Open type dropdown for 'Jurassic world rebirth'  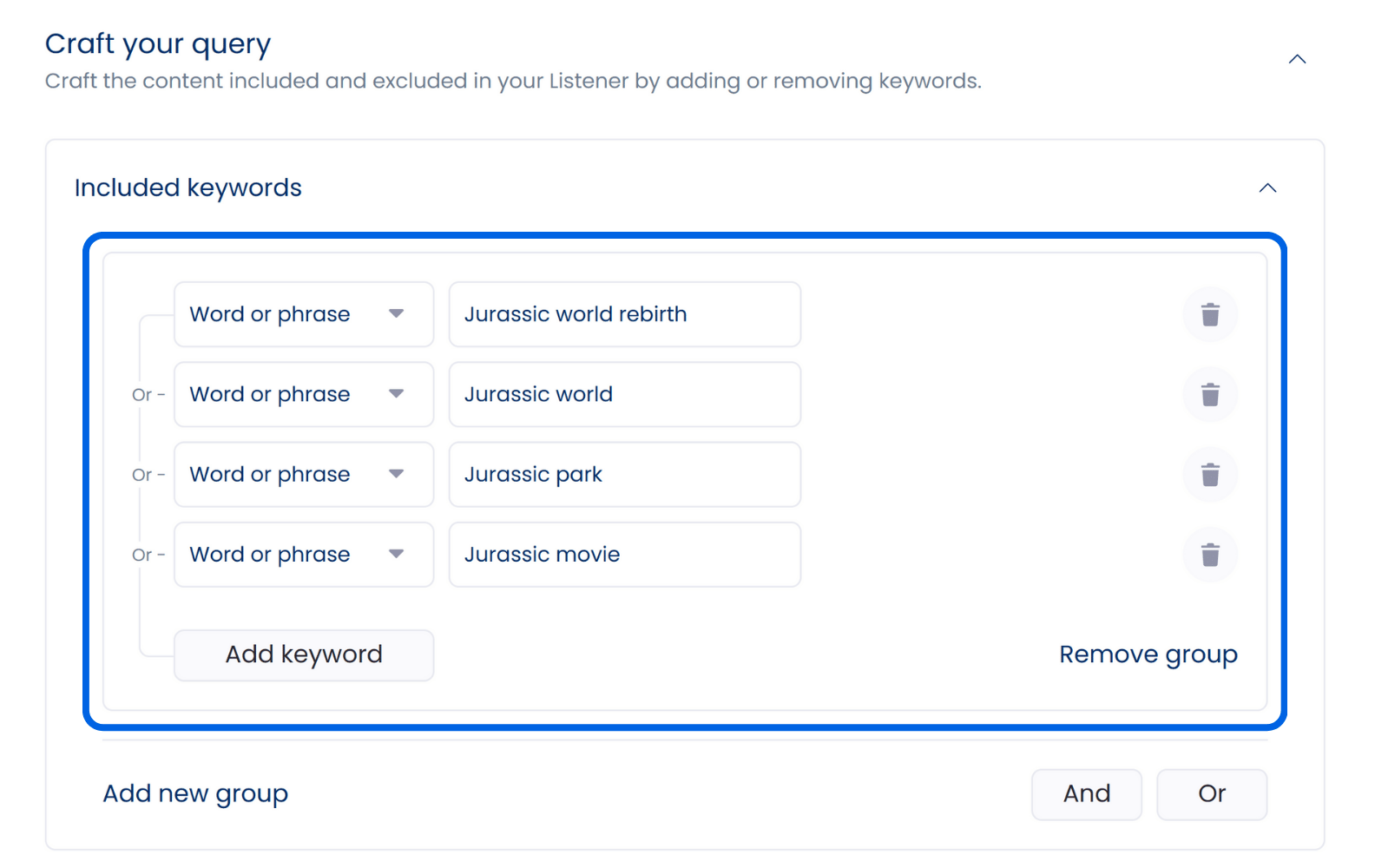tap(304, 314)
